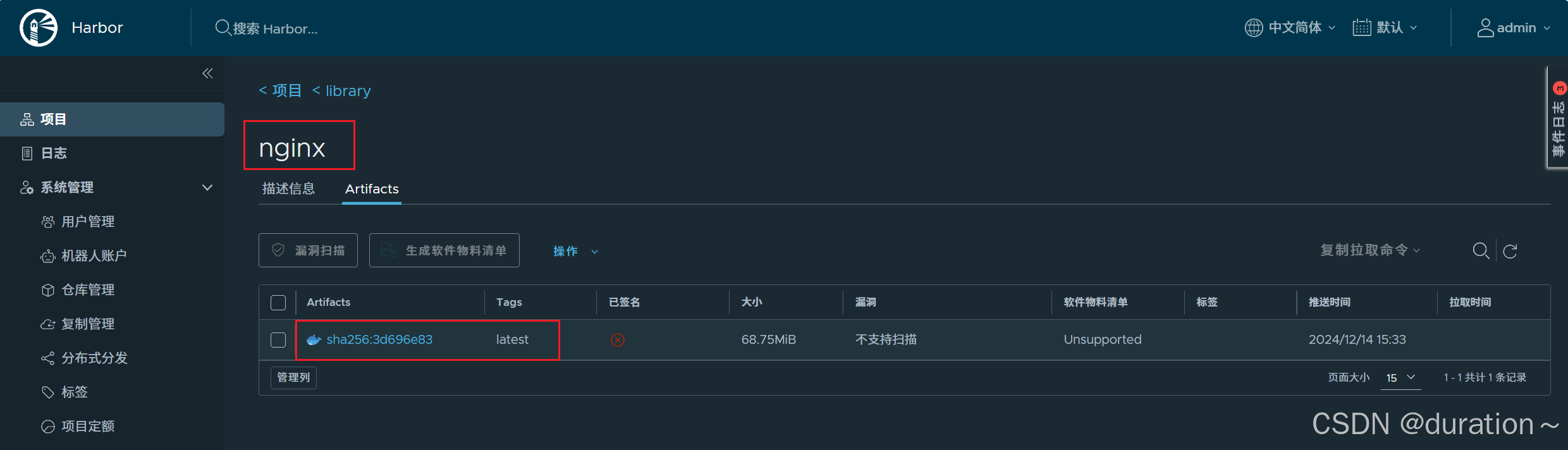The height and width of the screenshot is (450, 1568).
Task: Refresh the artifacts list
Action: tap(1510, 250)
